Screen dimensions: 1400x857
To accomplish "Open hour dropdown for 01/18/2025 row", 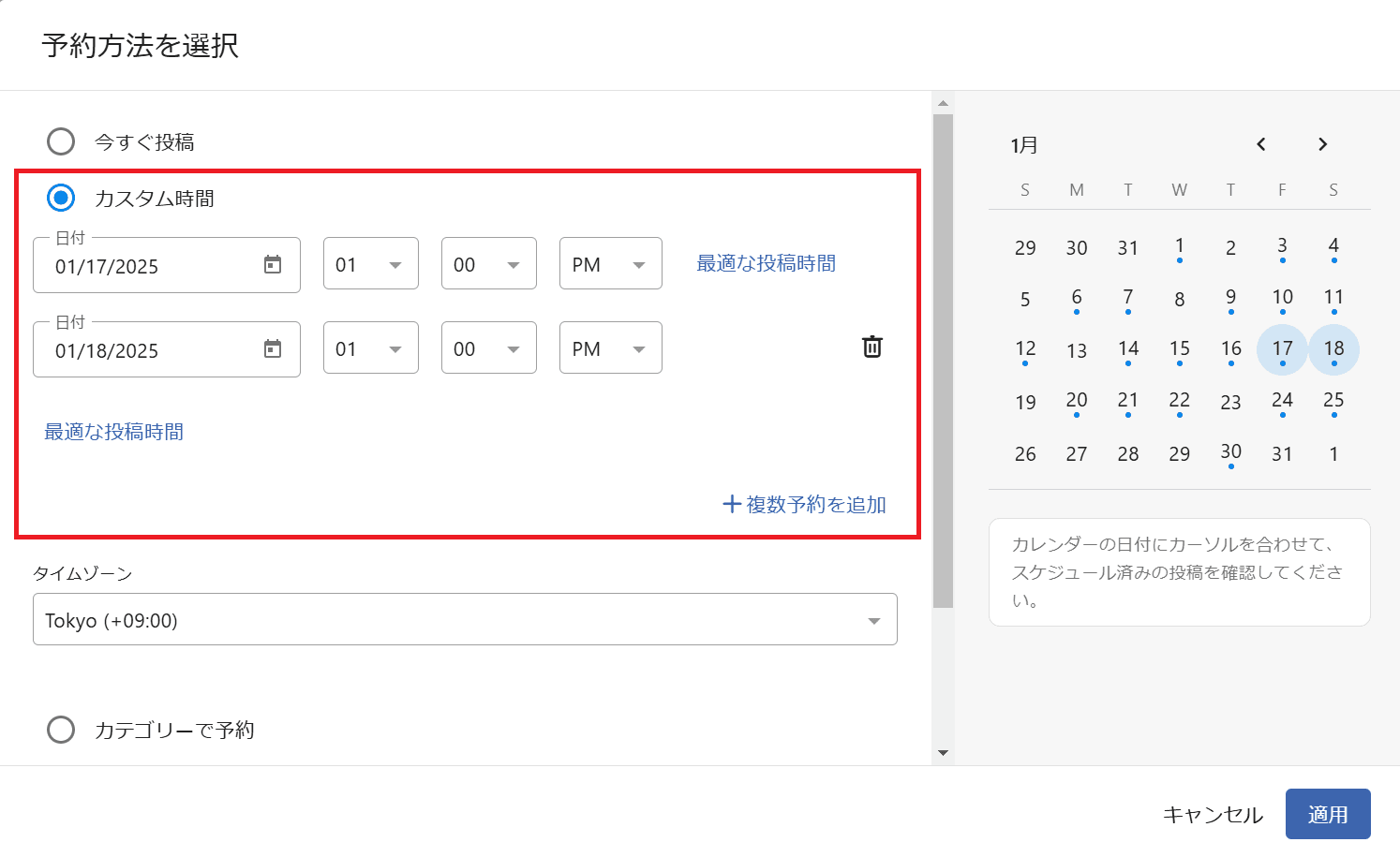I will click(x=371, y=347).
